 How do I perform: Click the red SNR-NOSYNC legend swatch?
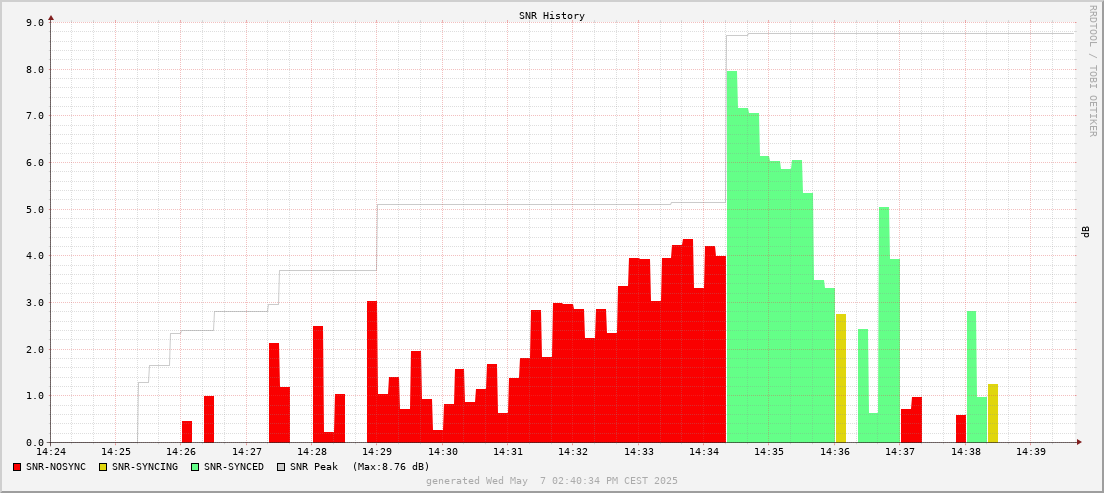18,467
